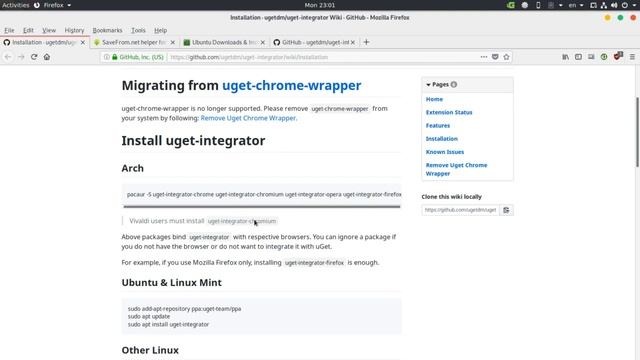Click the phone device tray icon
The width and height of the screenshot is (640, 360).
point(538,5)
